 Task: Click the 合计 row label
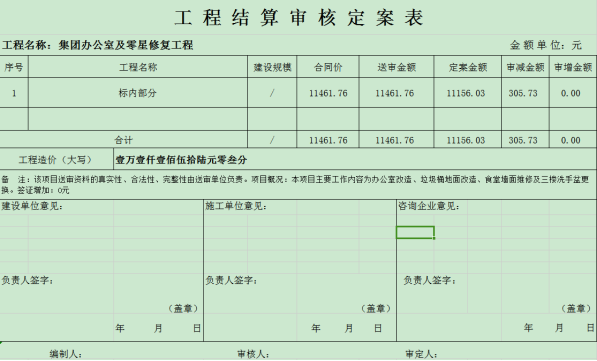(124, 140)
